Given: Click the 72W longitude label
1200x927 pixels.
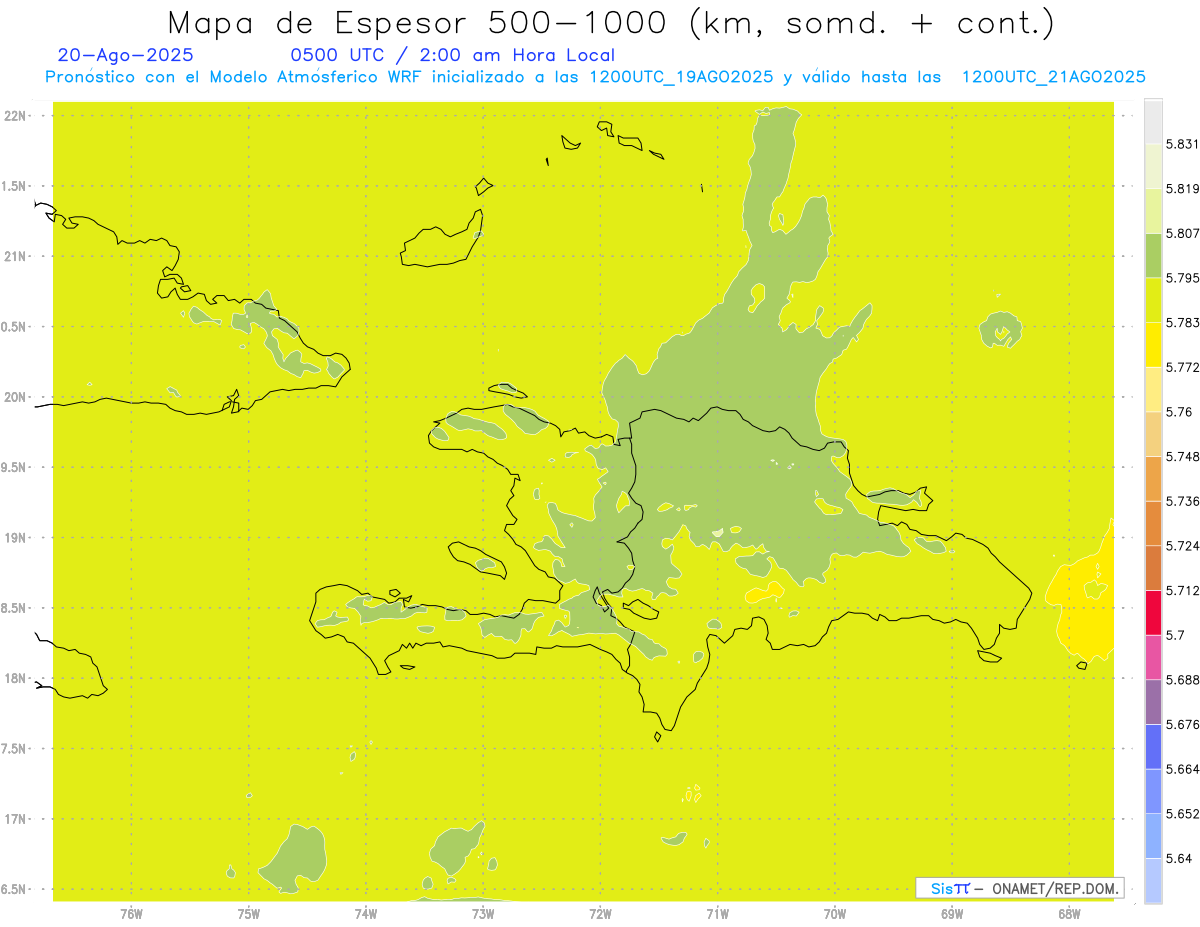Looking at the screenshot, I should (600, 913).
